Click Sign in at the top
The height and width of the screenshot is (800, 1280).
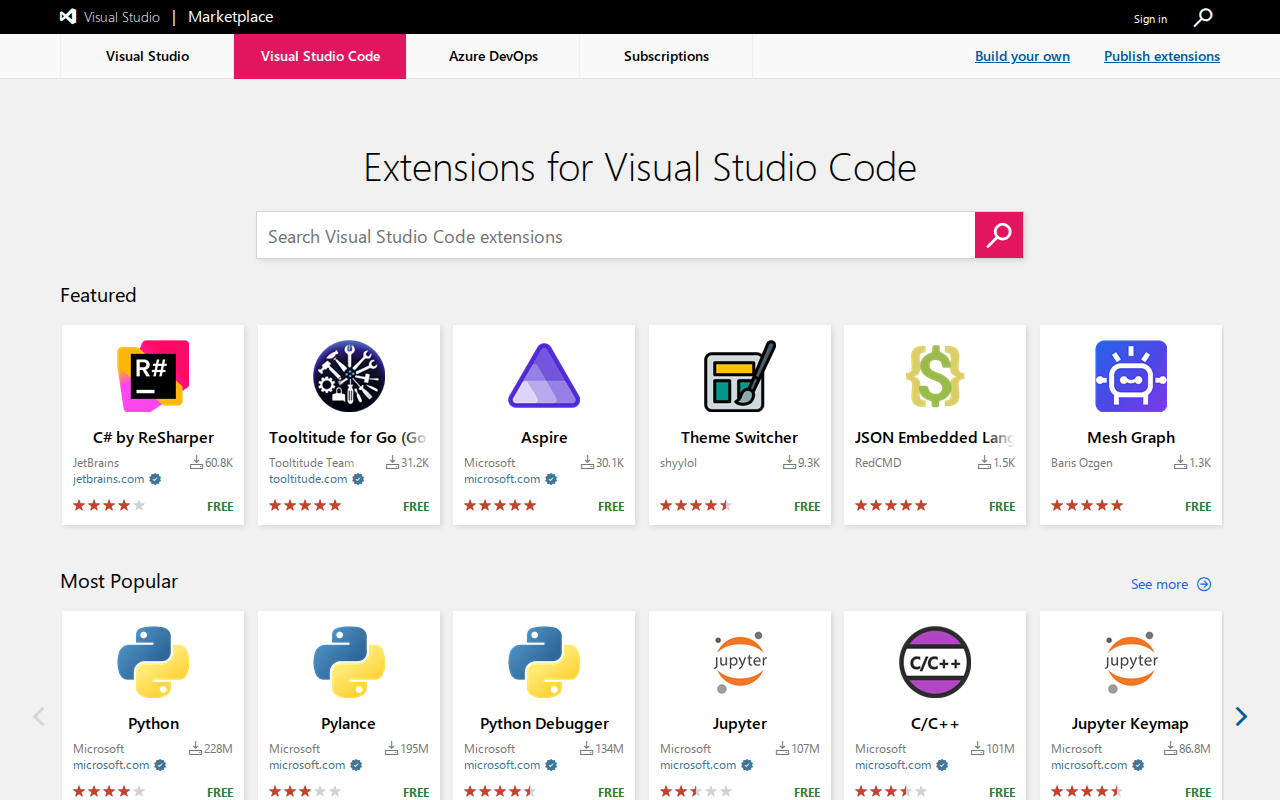[x=1150, y=18]
